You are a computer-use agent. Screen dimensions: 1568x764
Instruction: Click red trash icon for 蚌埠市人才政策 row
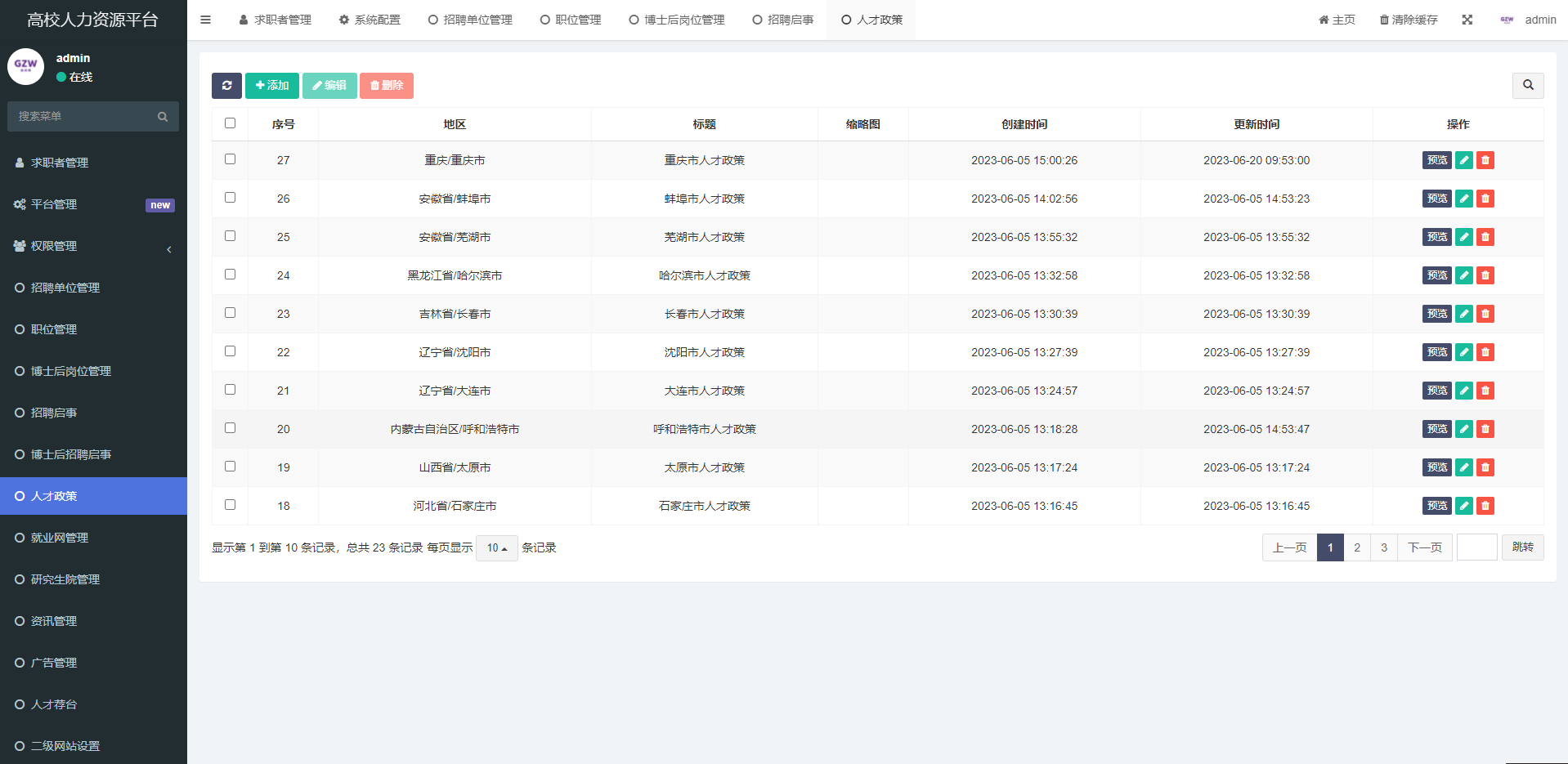coord(1485,199)
